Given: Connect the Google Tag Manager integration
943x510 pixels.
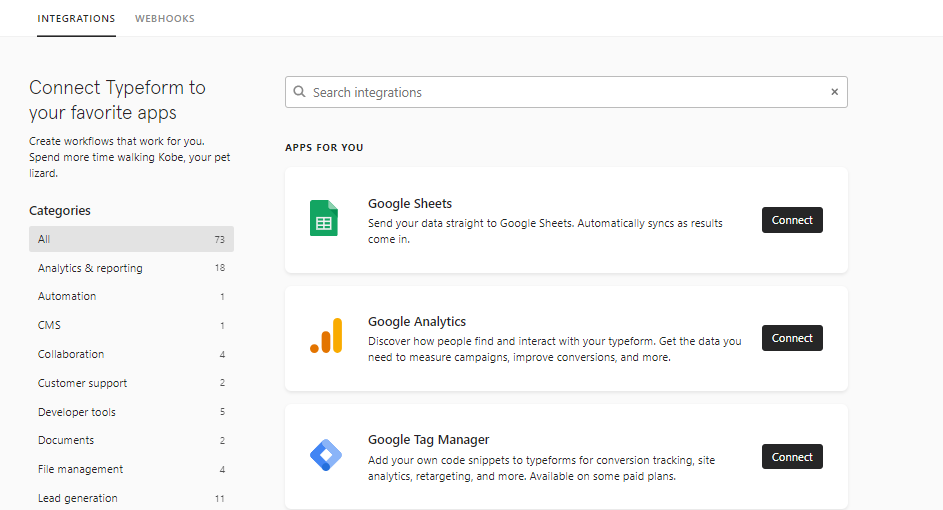Looking at the screenshot, I should (792, 457).
